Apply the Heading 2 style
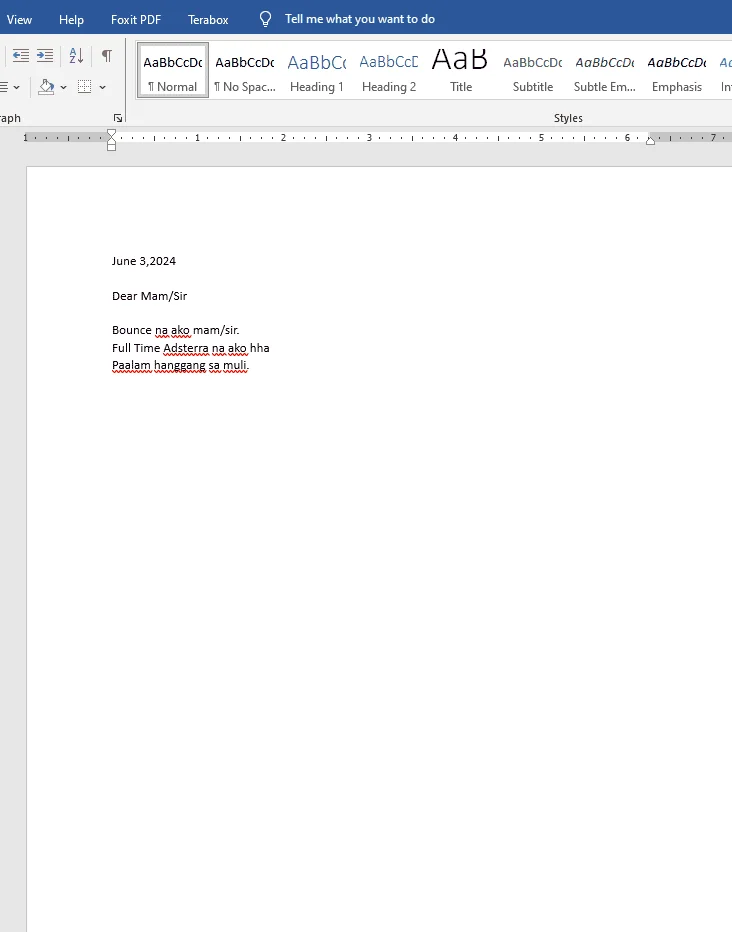Image resolution: width=732 pixels, height=932 pixels. tap(389, 70)
